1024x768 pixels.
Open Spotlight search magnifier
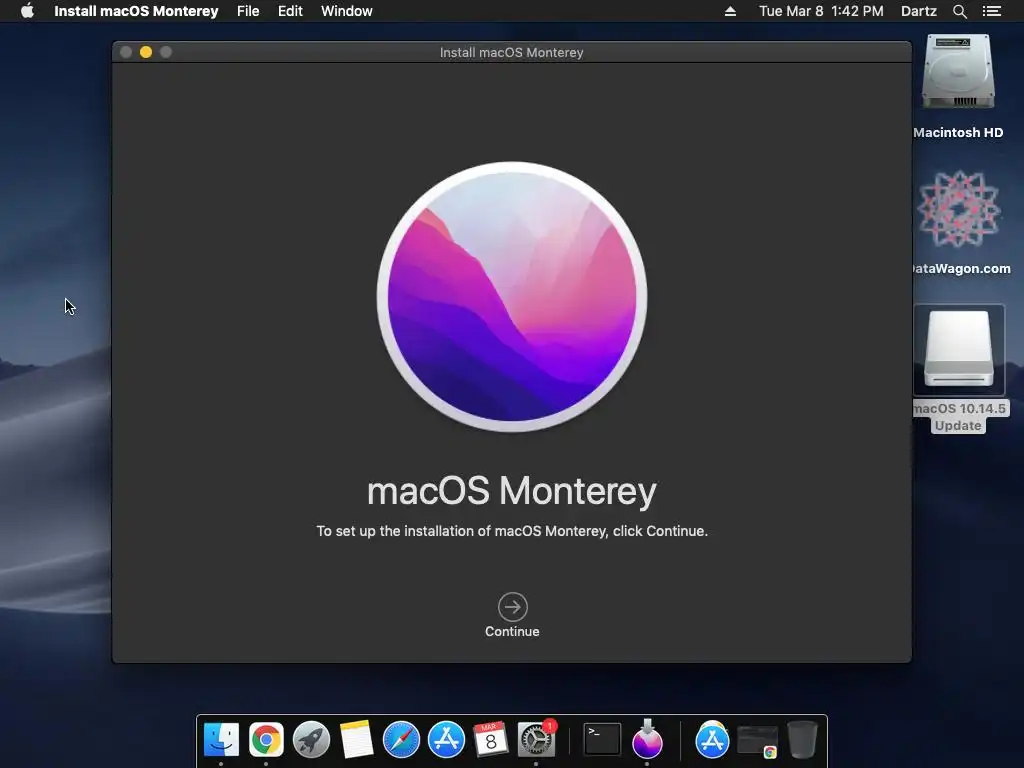(x=959, y=11)
